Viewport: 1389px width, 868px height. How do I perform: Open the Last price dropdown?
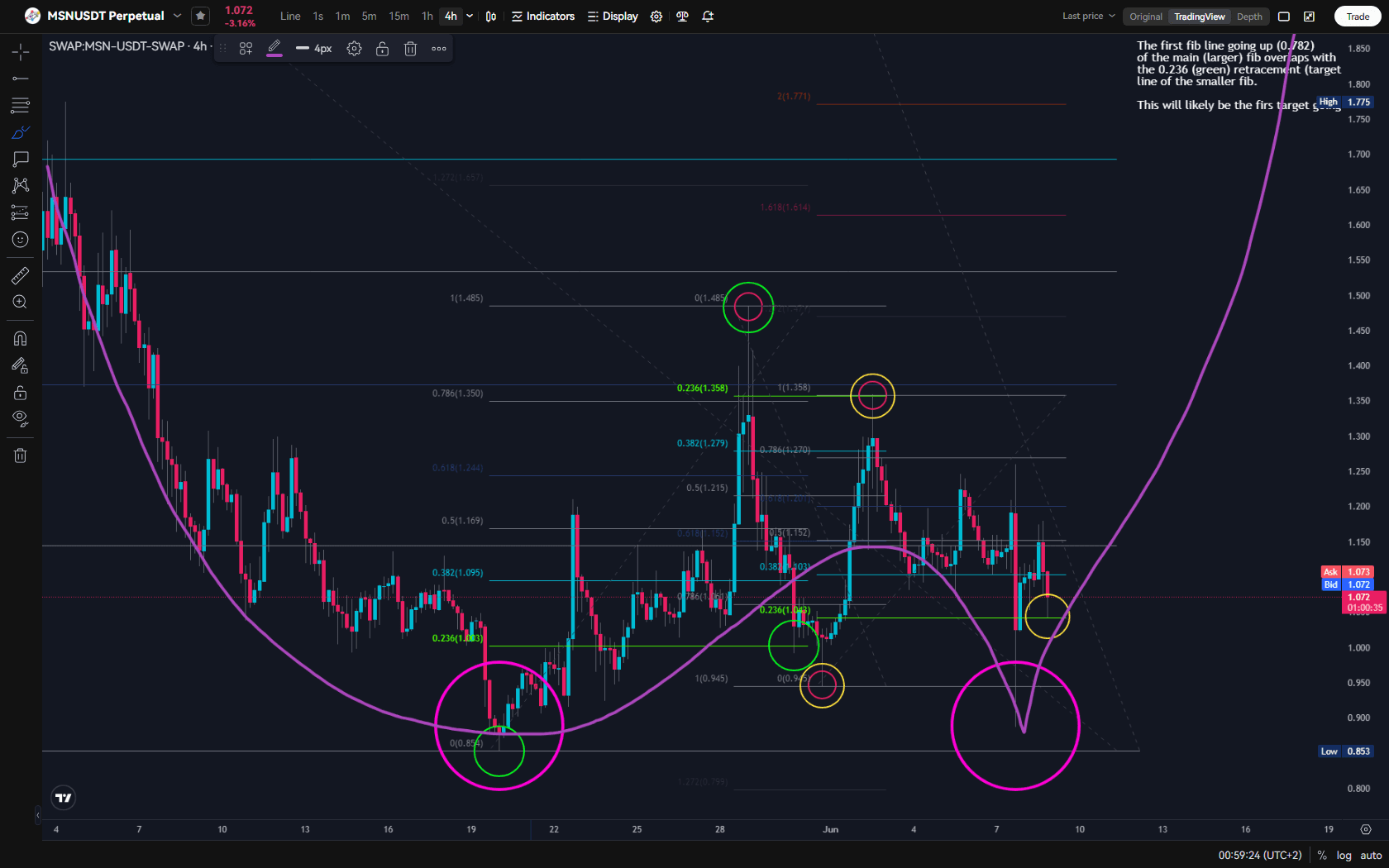[1089, 16]
